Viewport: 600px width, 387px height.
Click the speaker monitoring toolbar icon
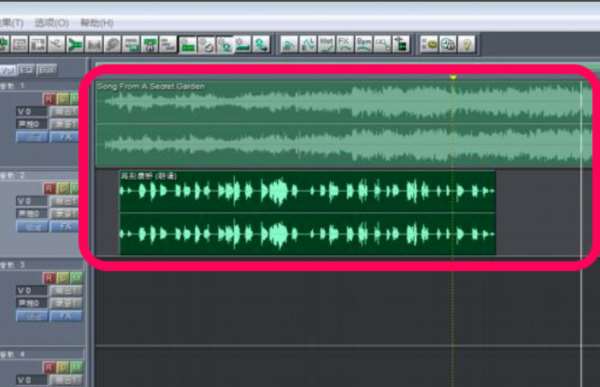pos(448,44)
